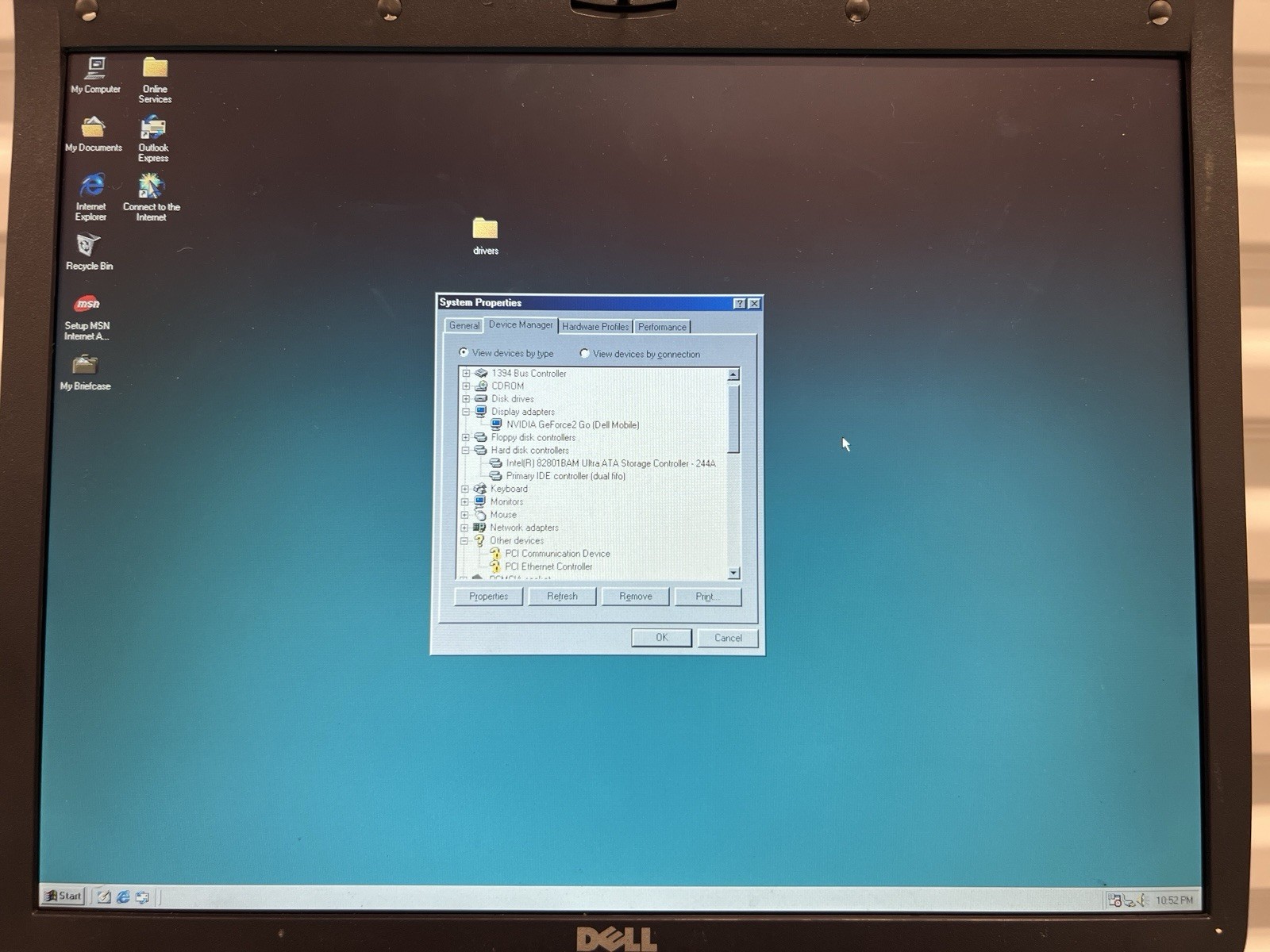1270x952 pixels.
Task: Expand the Floppy disk controllers node
Action: coord(466,437)
